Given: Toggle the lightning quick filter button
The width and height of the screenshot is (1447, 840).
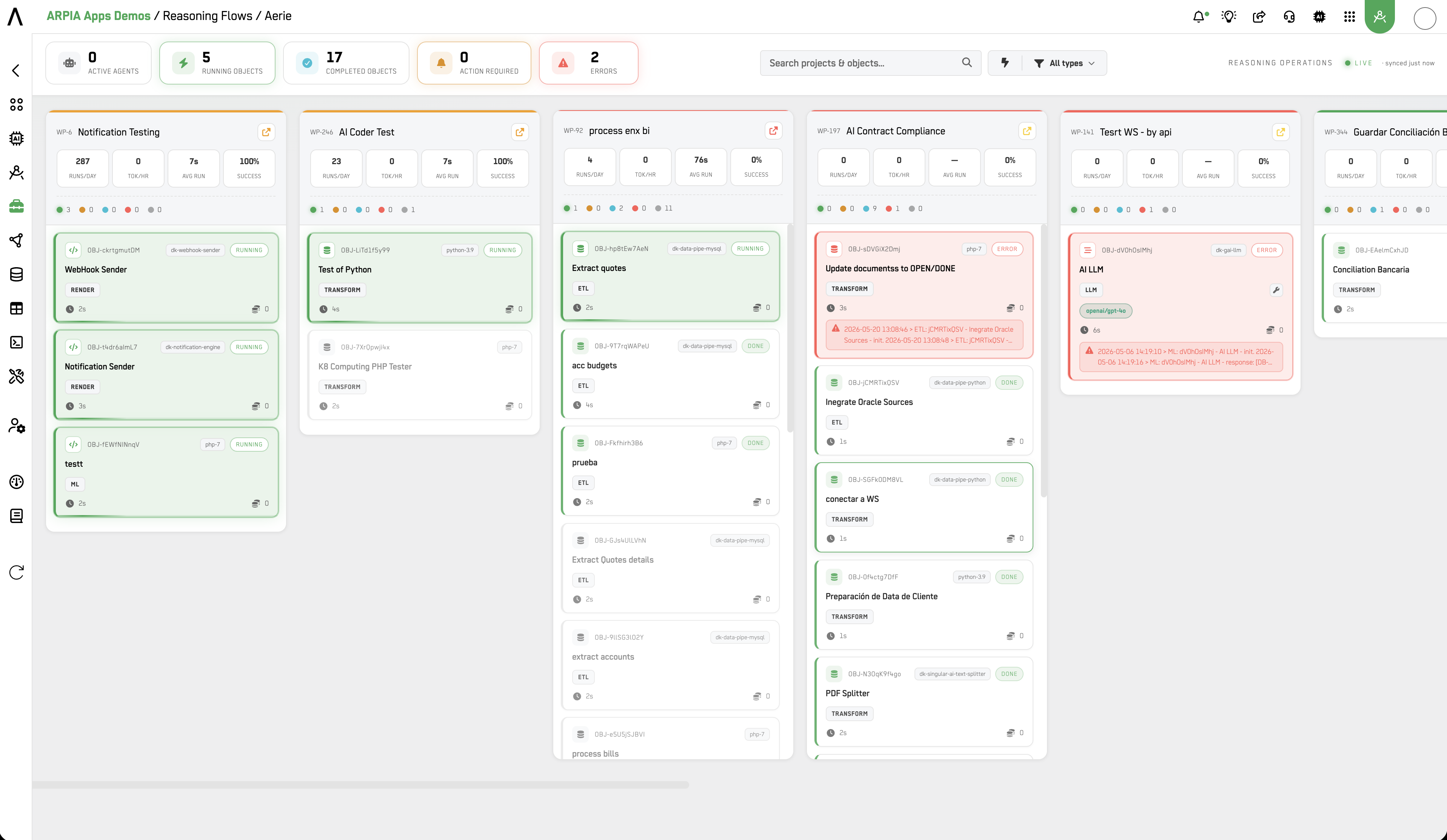Looking at the screenshot, I should tap(1005, 63).
